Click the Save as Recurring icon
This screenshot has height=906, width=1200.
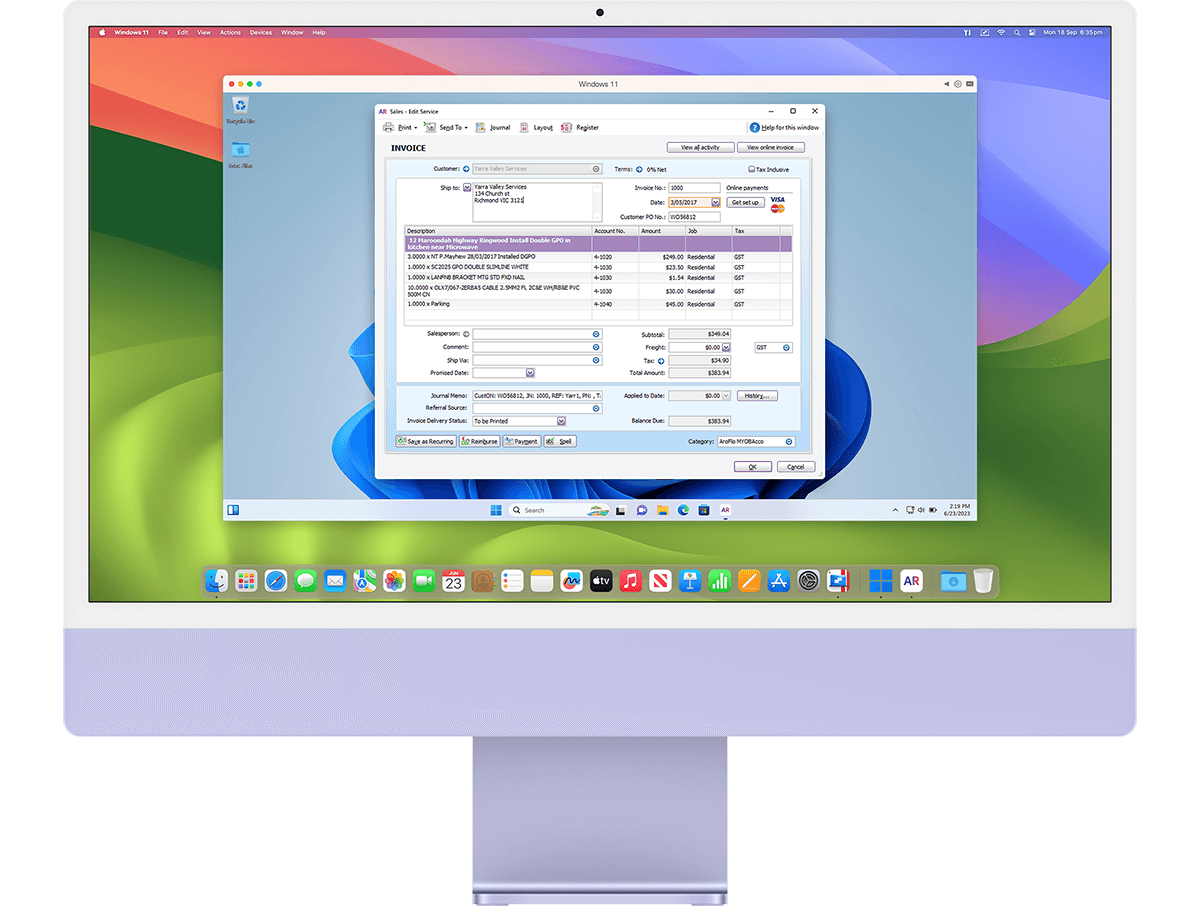[x=401, y=441]
